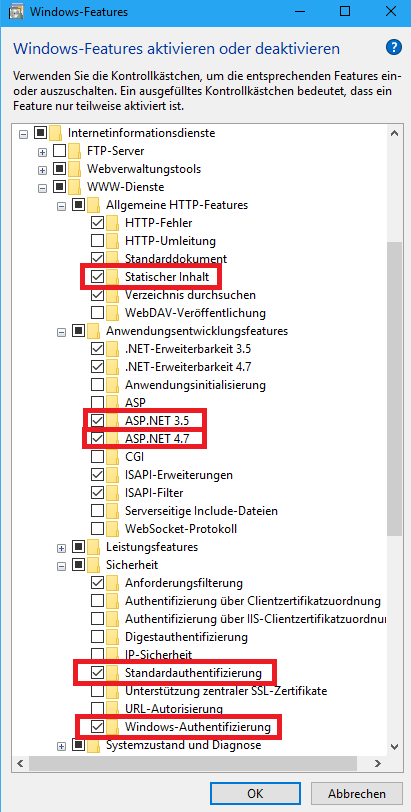
Task: Click the vertical scrollbar down arrow
Action: click(394, 746)
